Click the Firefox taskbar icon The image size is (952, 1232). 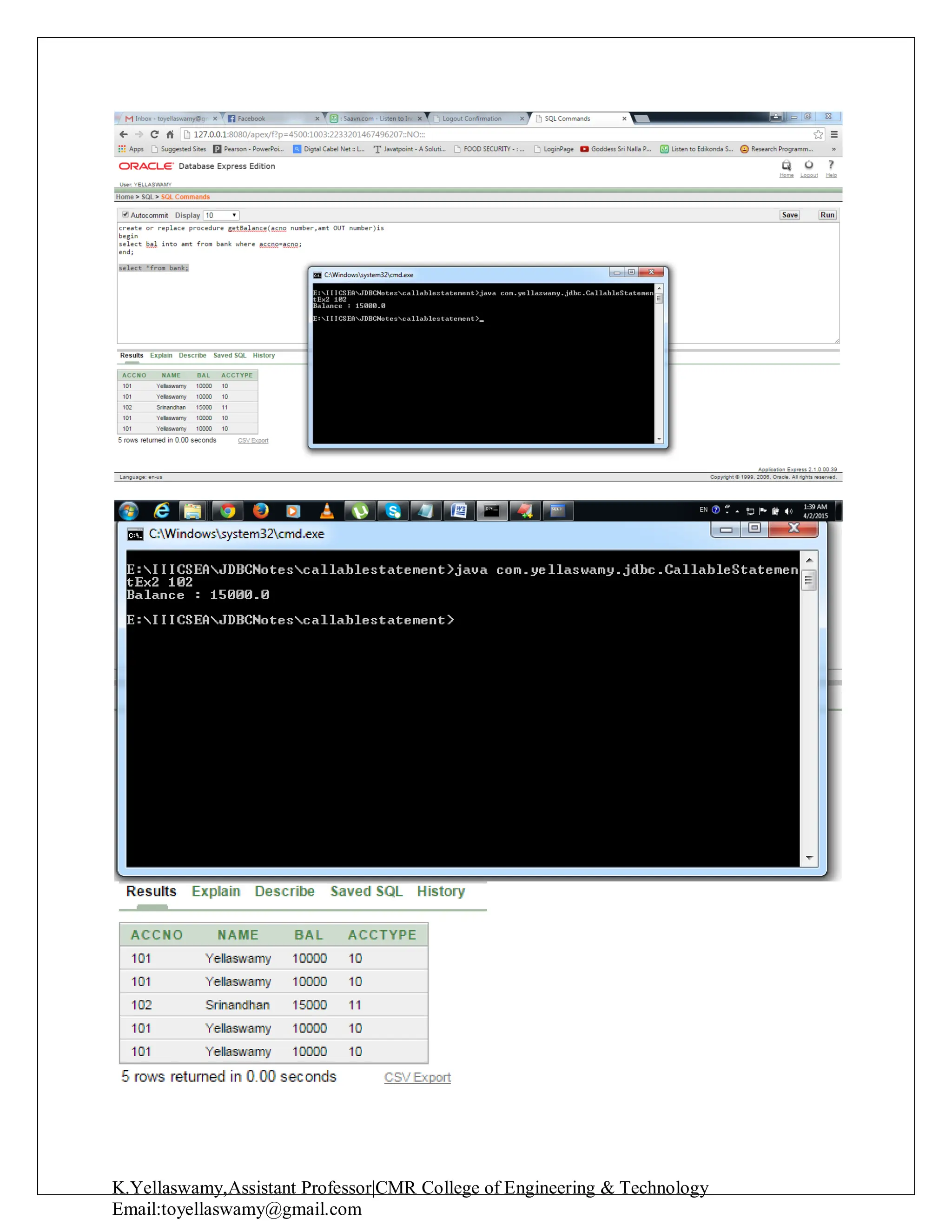[x=261, y=511]
